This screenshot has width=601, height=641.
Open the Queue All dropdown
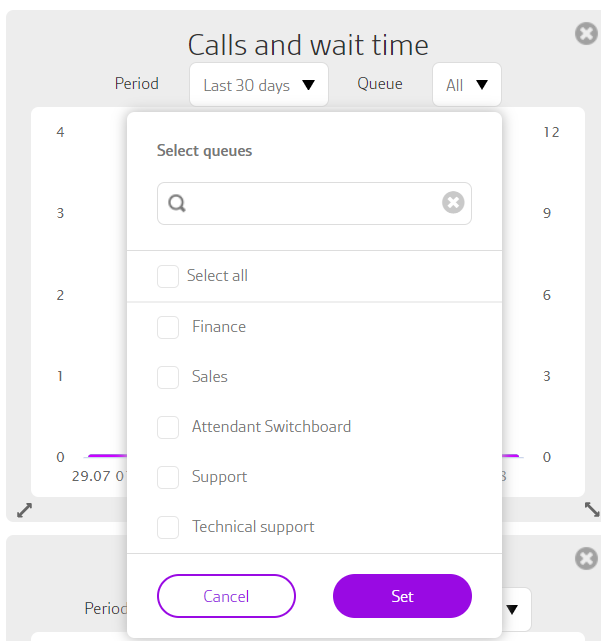(467, 85)
